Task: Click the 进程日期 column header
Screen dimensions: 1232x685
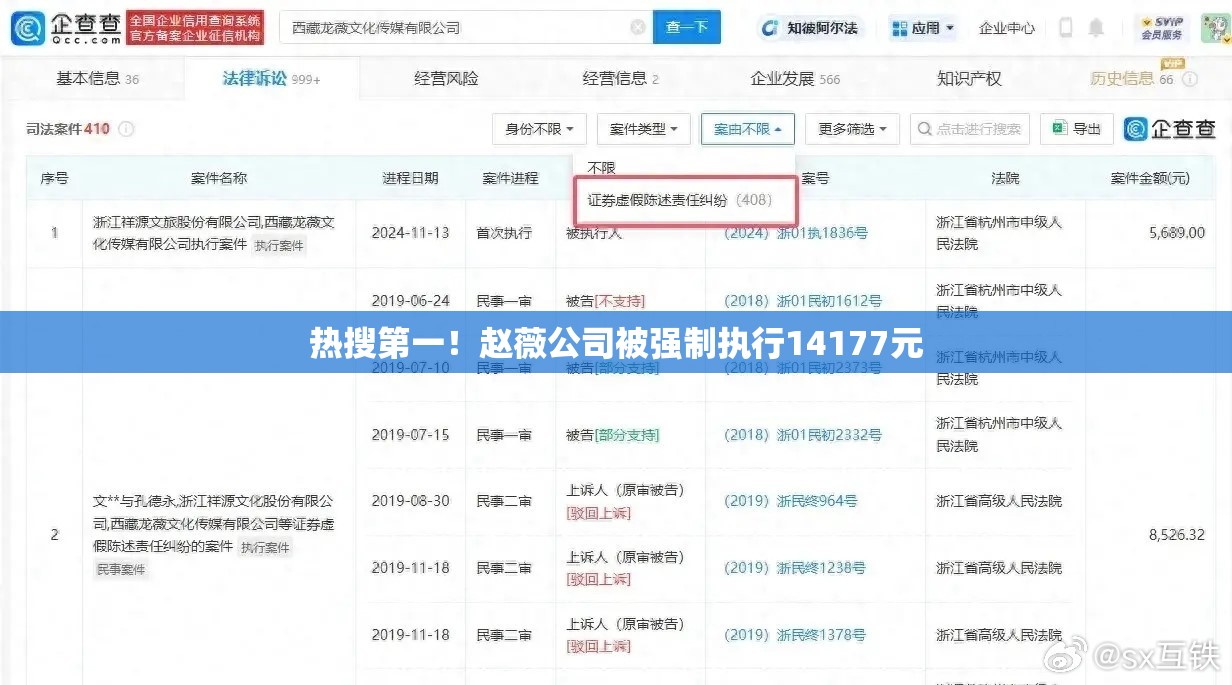Action: click(x=410, y=178)
